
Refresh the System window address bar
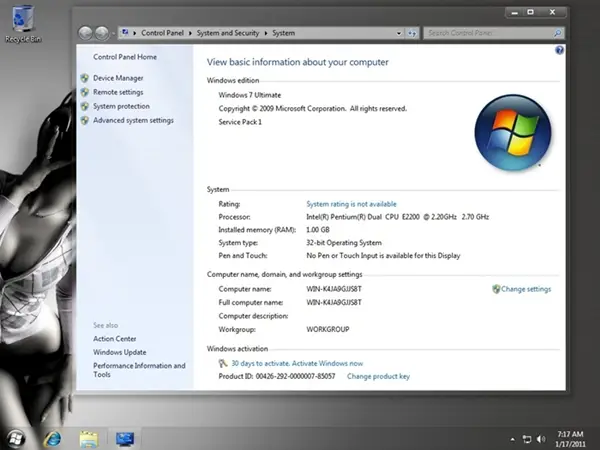click(412, 33)
